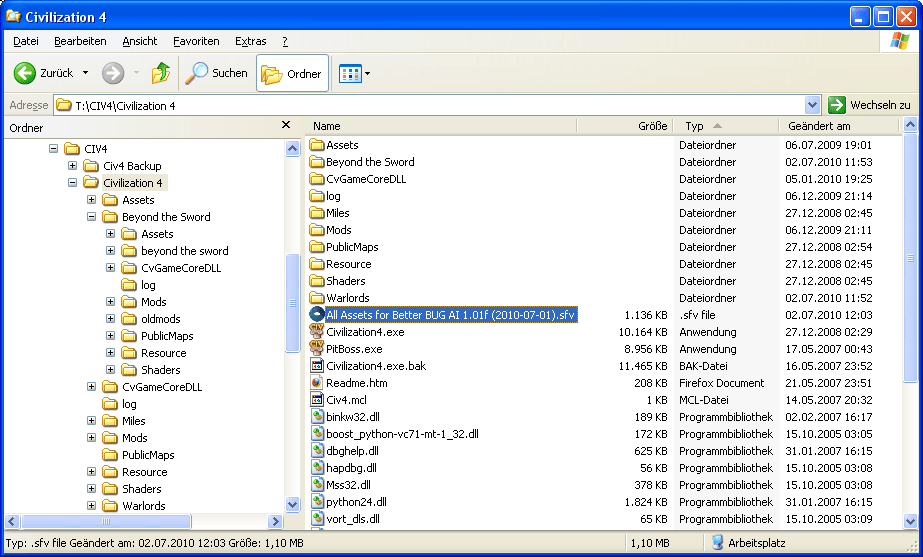Close the Ordner folder pane
This screenshot has width=923, height=557.
[x=286, y=125]
